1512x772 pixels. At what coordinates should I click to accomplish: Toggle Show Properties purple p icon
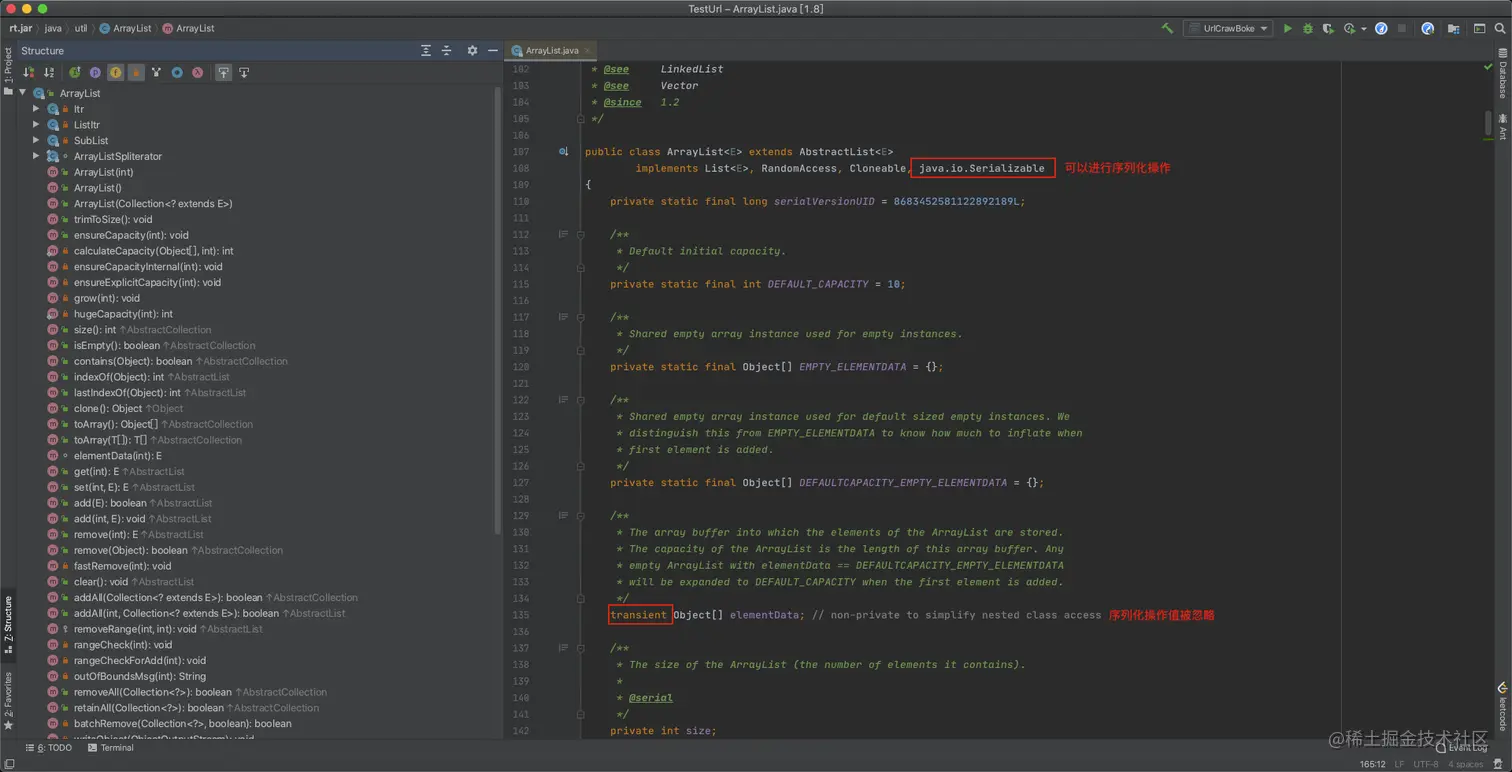pos(95,73)
